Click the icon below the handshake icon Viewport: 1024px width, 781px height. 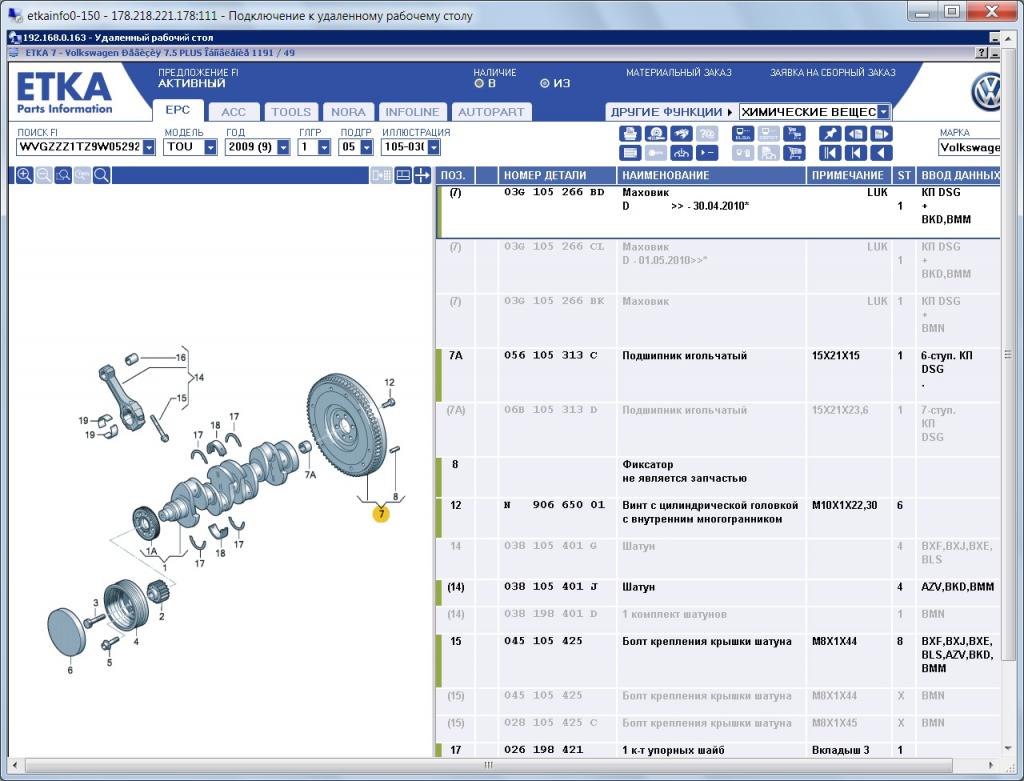click(x=681, y=153)
